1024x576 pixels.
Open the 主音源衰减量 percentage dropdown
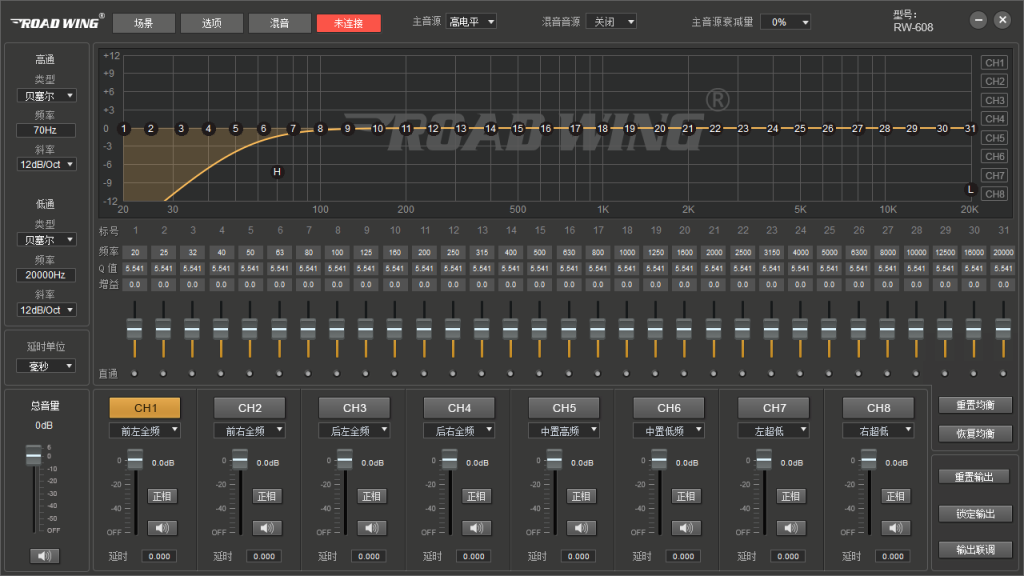[786, 22]
